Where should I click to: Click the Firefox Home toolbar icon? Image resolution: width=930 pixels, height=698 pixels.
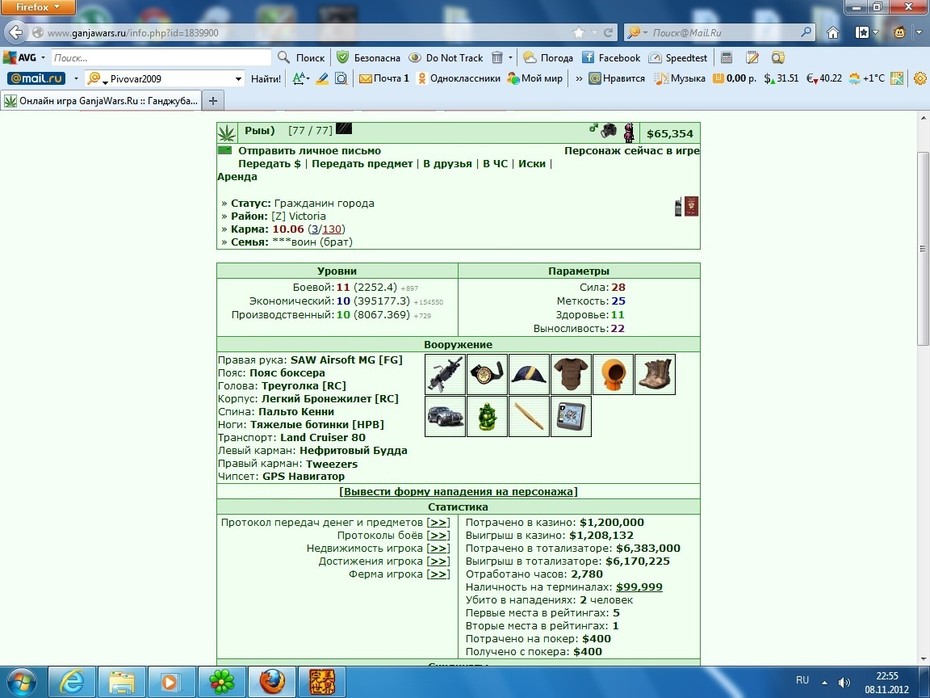click(x=833, y=33)
